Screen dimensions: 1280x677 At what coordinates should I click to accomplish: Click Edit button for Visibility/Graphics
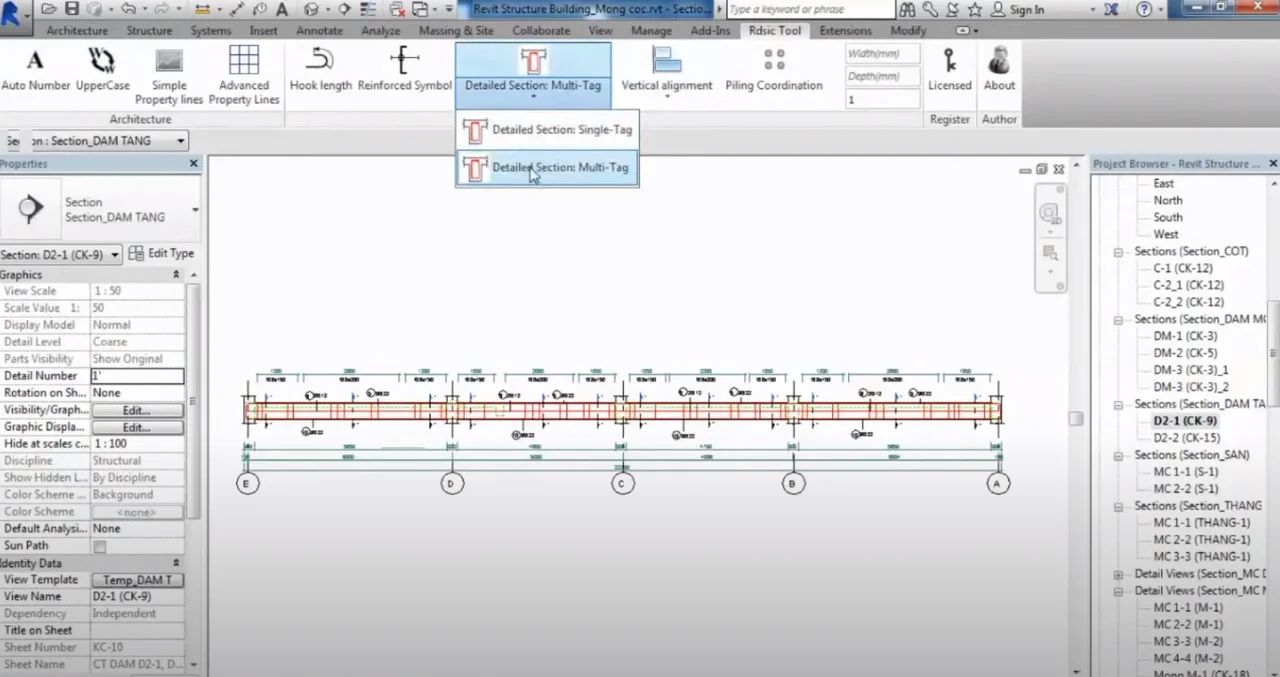(x=137, y=411)
